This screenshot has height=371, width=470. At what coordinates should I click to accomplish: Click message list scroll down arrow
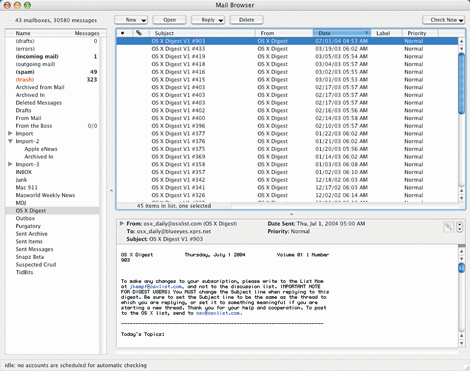[462, 198]
